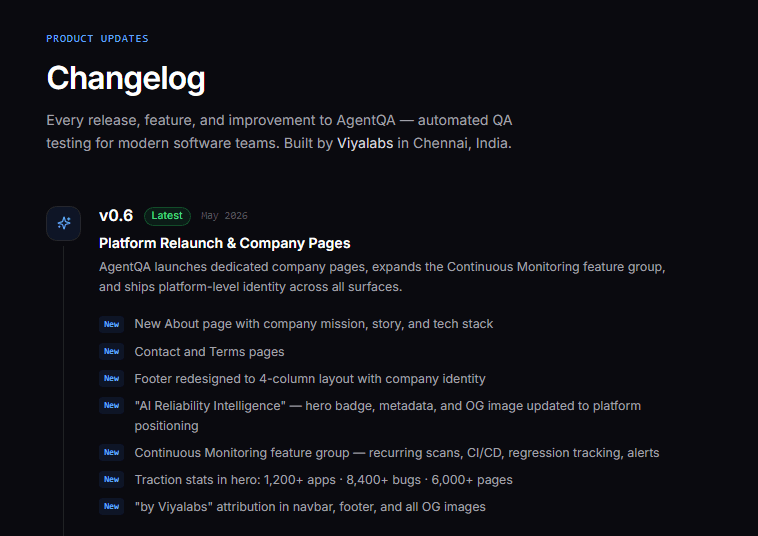This screenshot has height=536, width=758.
Task: Click the May 2026 release date
Action: coord(224,216)
